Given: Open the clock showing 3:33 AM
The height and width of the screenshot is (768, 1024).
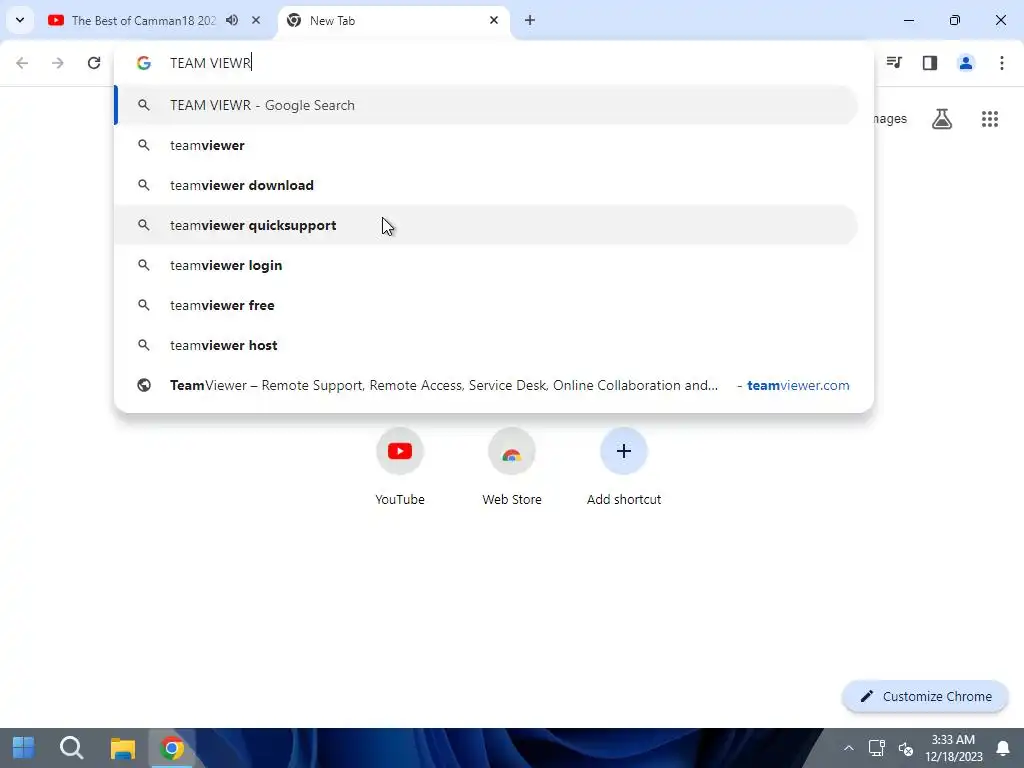Looking at the screenshot, I should tap(953, 748).
